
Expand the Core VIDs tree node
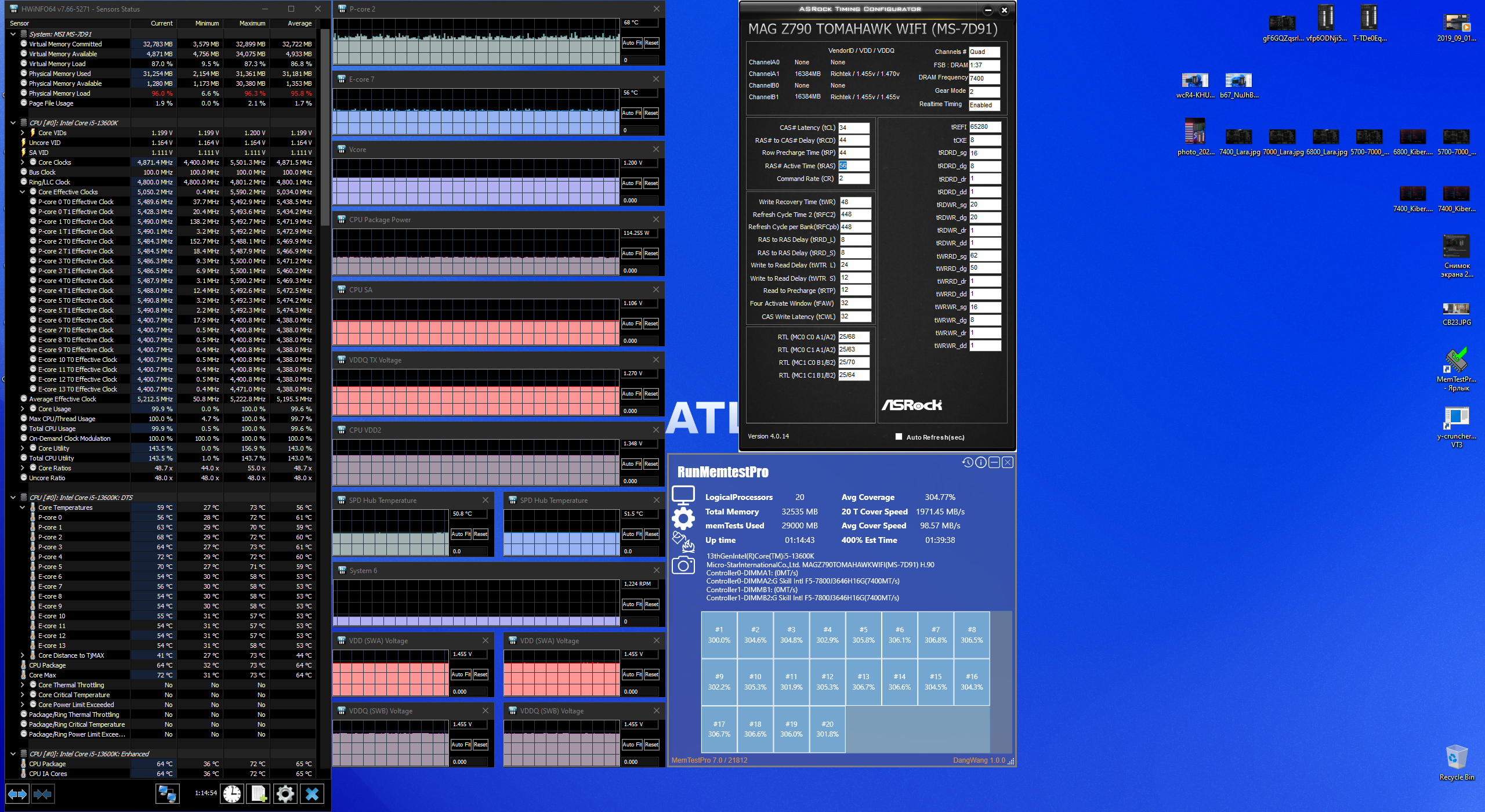(x=23, y=133)
